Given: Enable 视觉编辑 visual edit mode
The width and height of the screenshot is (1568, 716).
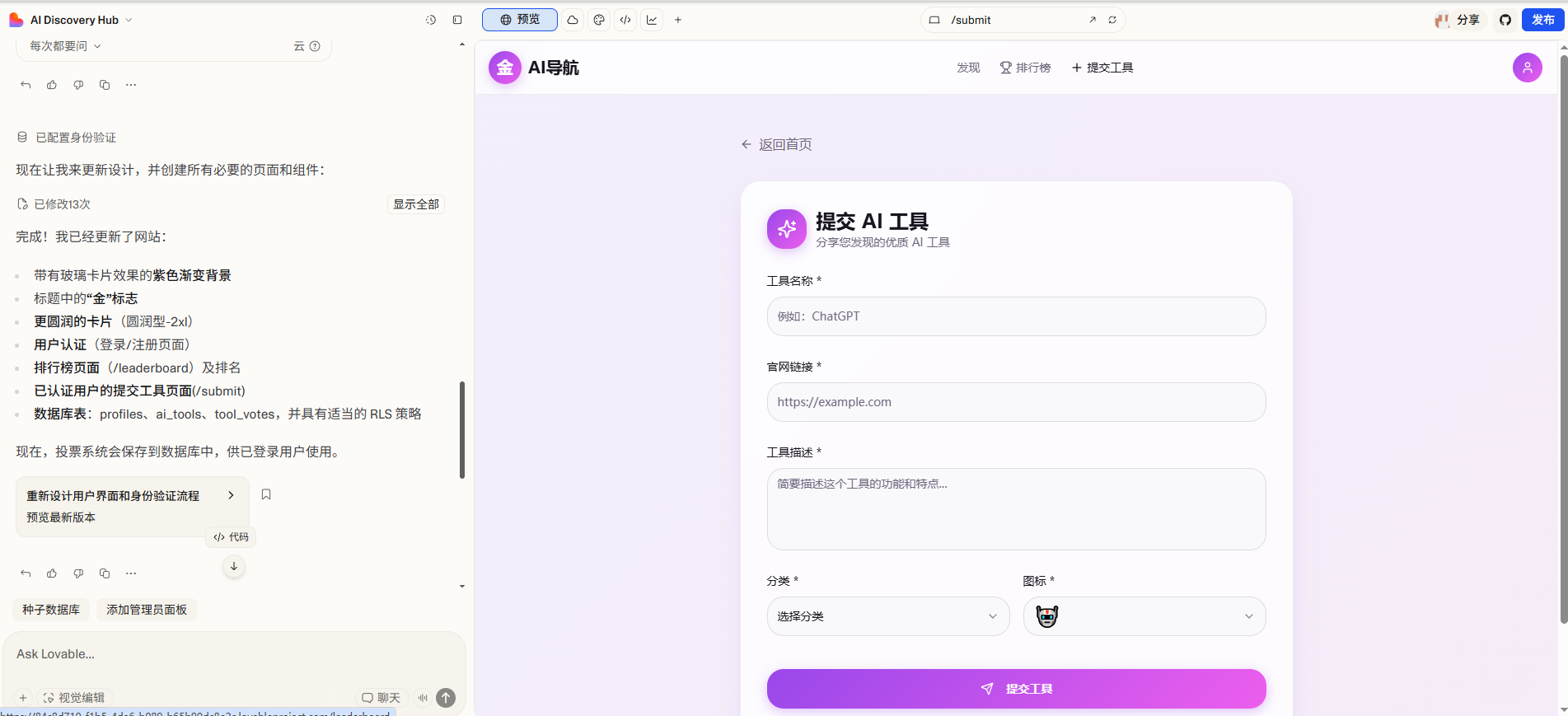Looking at the screenshot, I should [74, 698].
